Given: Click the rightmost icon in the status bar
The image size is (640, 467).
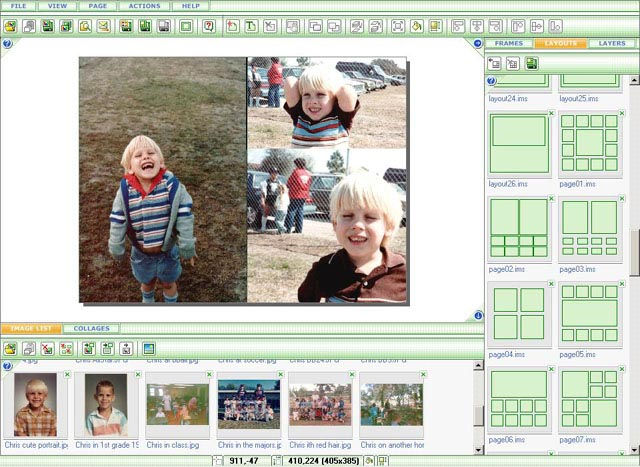Looking at the screenshot, I should (x=382, y=461).
